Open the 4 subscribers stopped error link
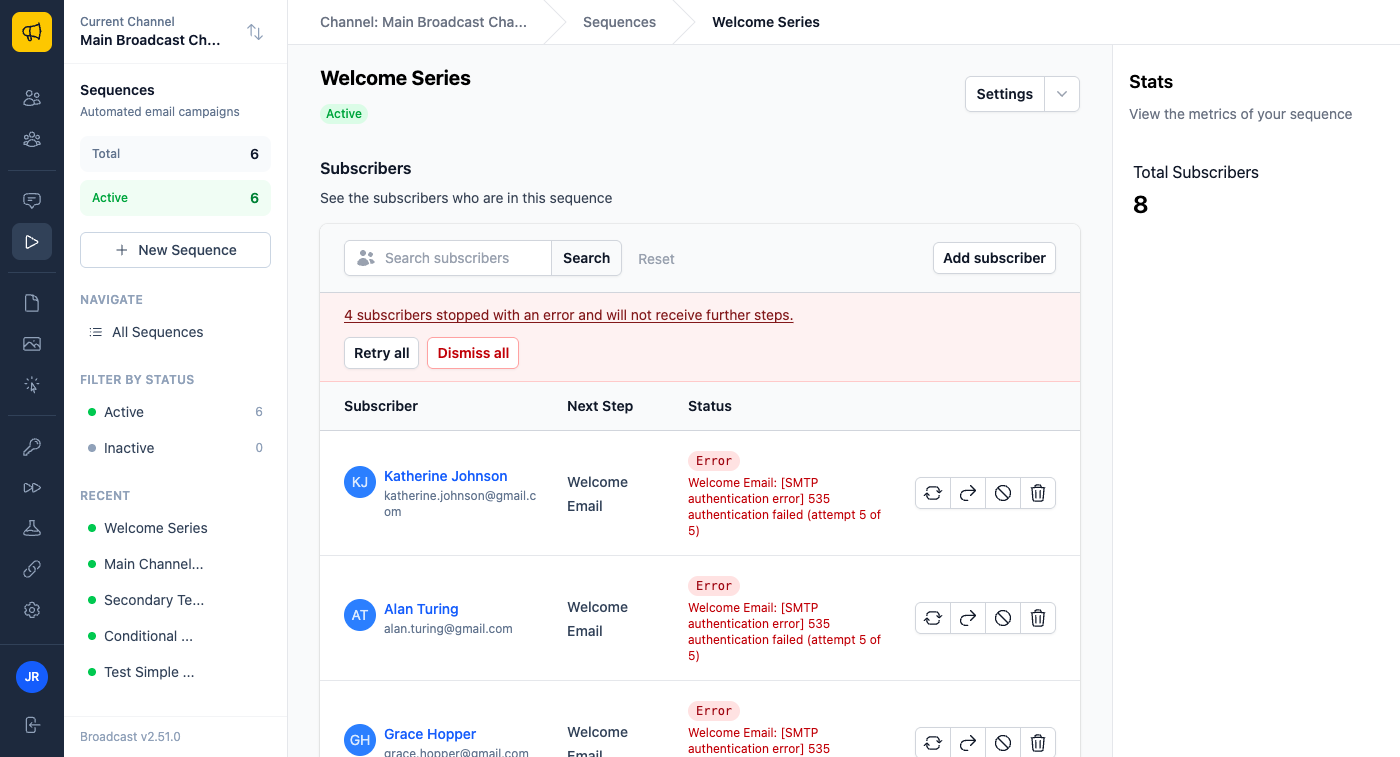The width and height of the screenshot is (1400, 757). point(568,315)
